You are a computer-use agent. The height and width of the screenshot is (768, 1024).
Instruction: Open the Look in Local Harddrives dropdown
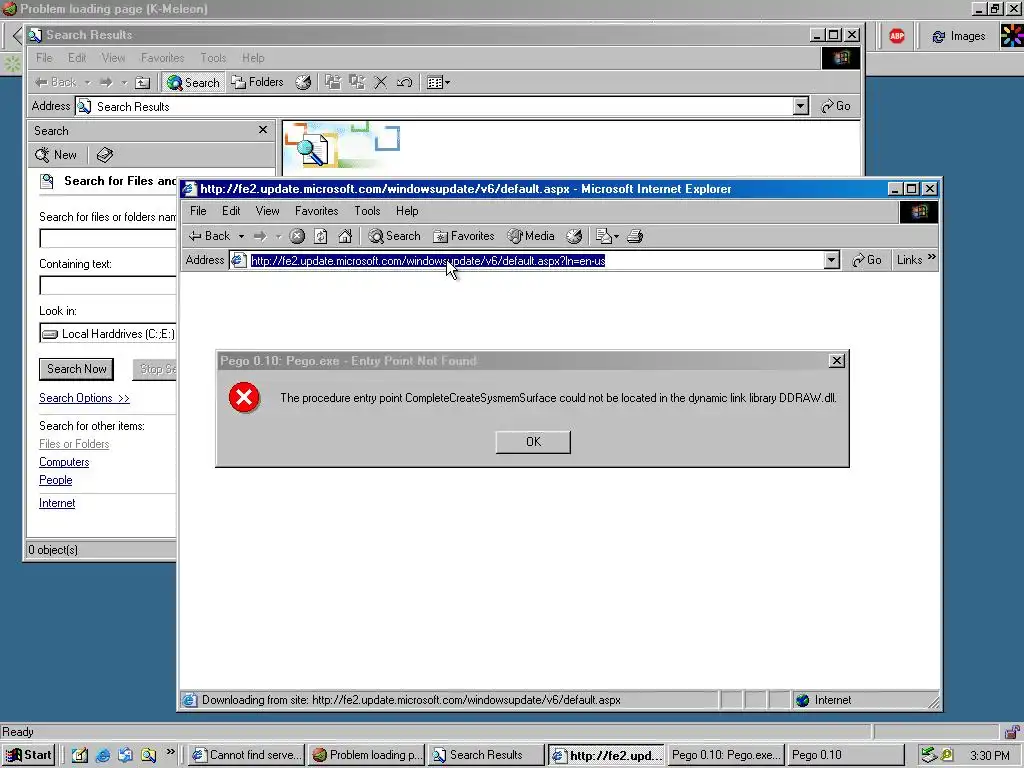coord(108,334)
